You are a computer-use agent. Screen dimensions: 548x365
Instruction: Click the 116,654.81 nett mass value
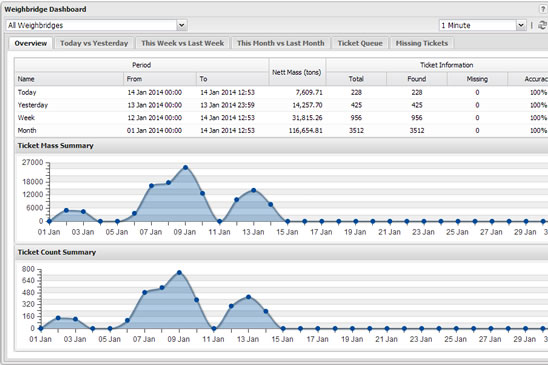pos(305,130)
